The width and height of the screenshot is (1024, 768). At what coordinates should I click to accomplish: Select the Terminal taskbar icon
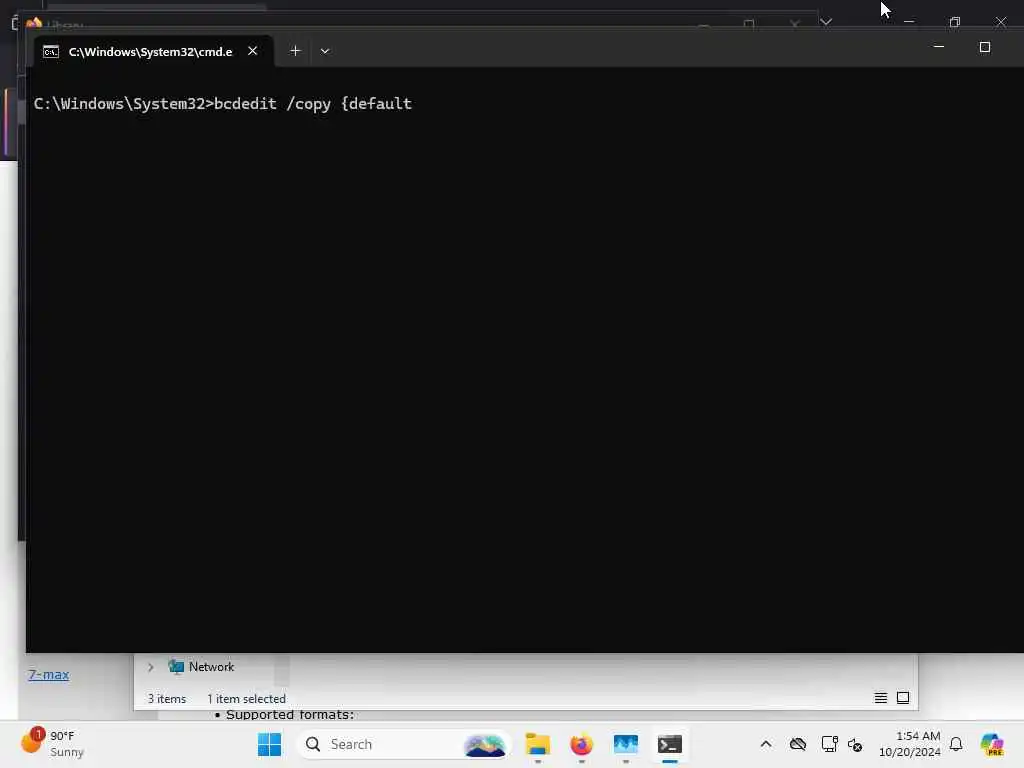pos(670,744)
